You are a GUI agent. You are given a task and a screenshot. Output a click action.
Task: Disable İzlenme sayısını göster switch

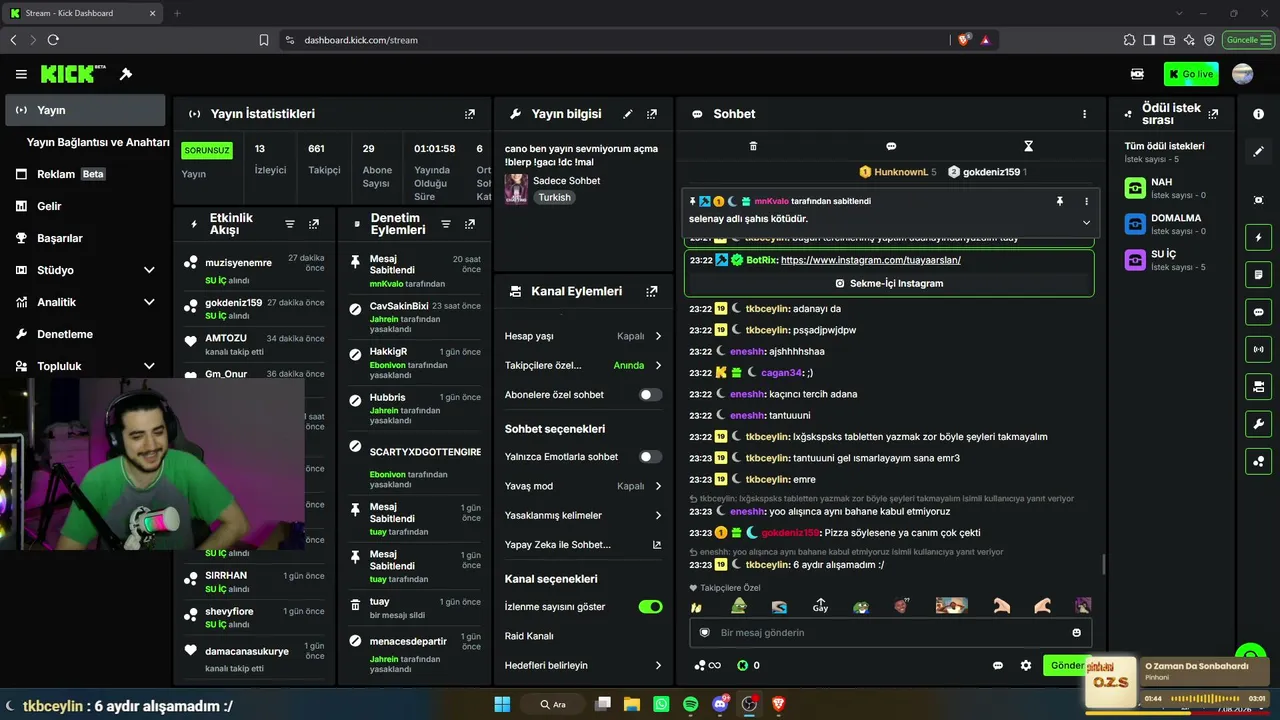[x=650, y=607]
